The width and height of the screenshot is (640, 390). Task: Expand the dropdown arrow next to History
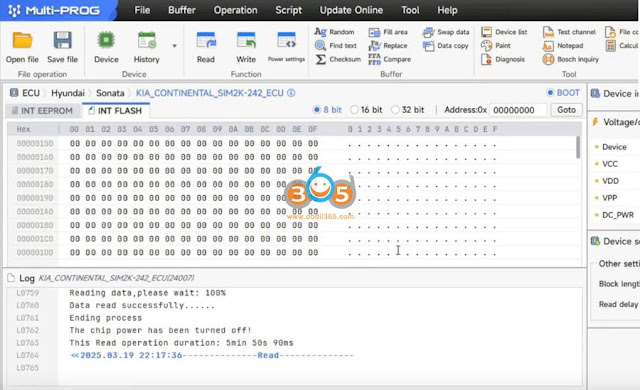174,46
